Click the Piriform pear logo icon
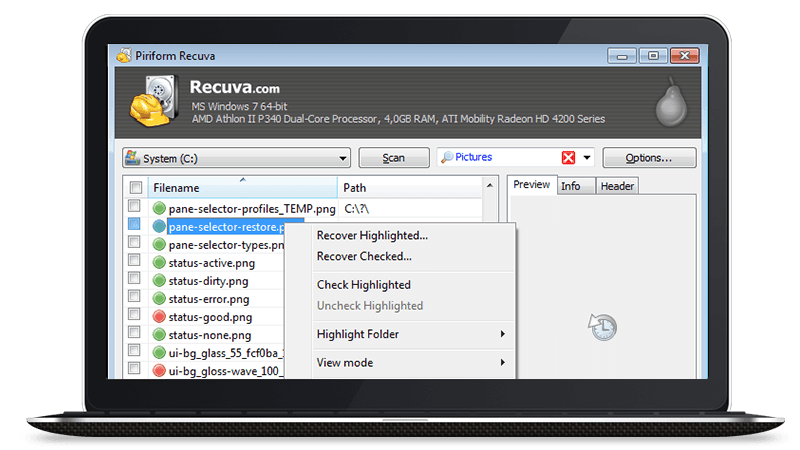The image size is (800, 450). 669,101
